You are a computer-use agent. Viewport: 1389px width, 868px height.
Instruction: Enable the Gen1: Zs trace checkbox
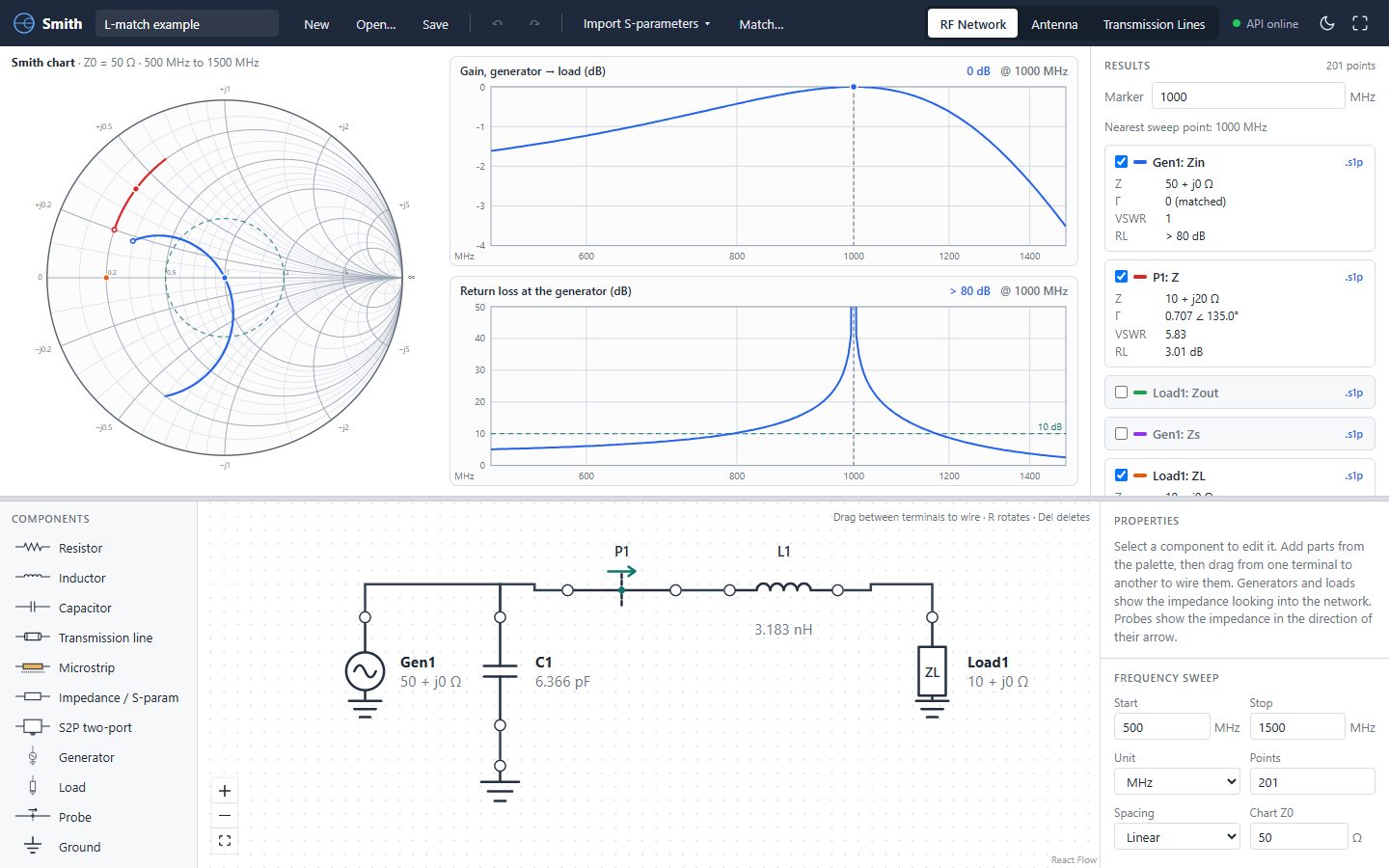click(x=1121, y=434)
